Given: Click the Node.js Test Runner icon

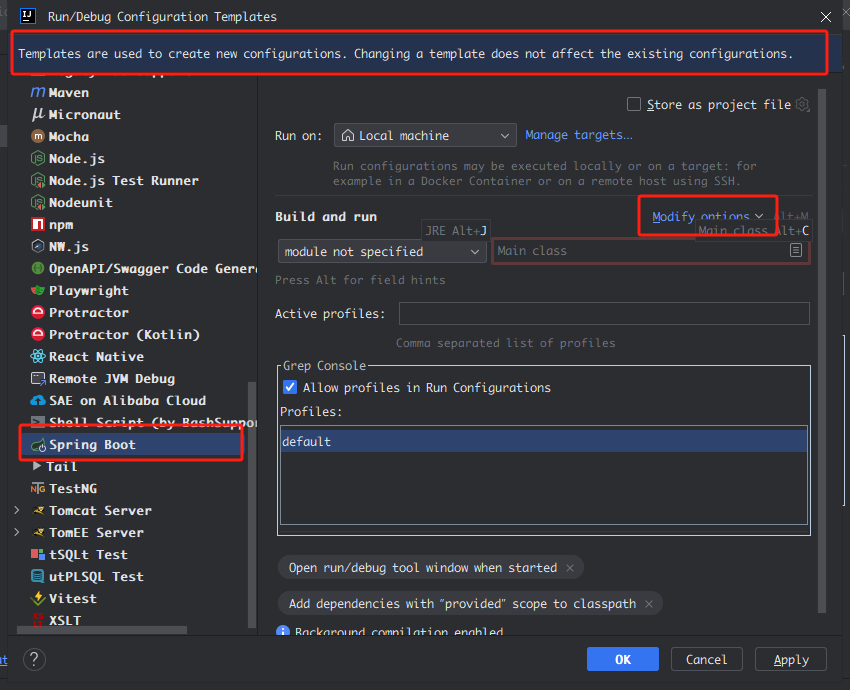Looking at the screenshot, I should (x=38, y=180).
